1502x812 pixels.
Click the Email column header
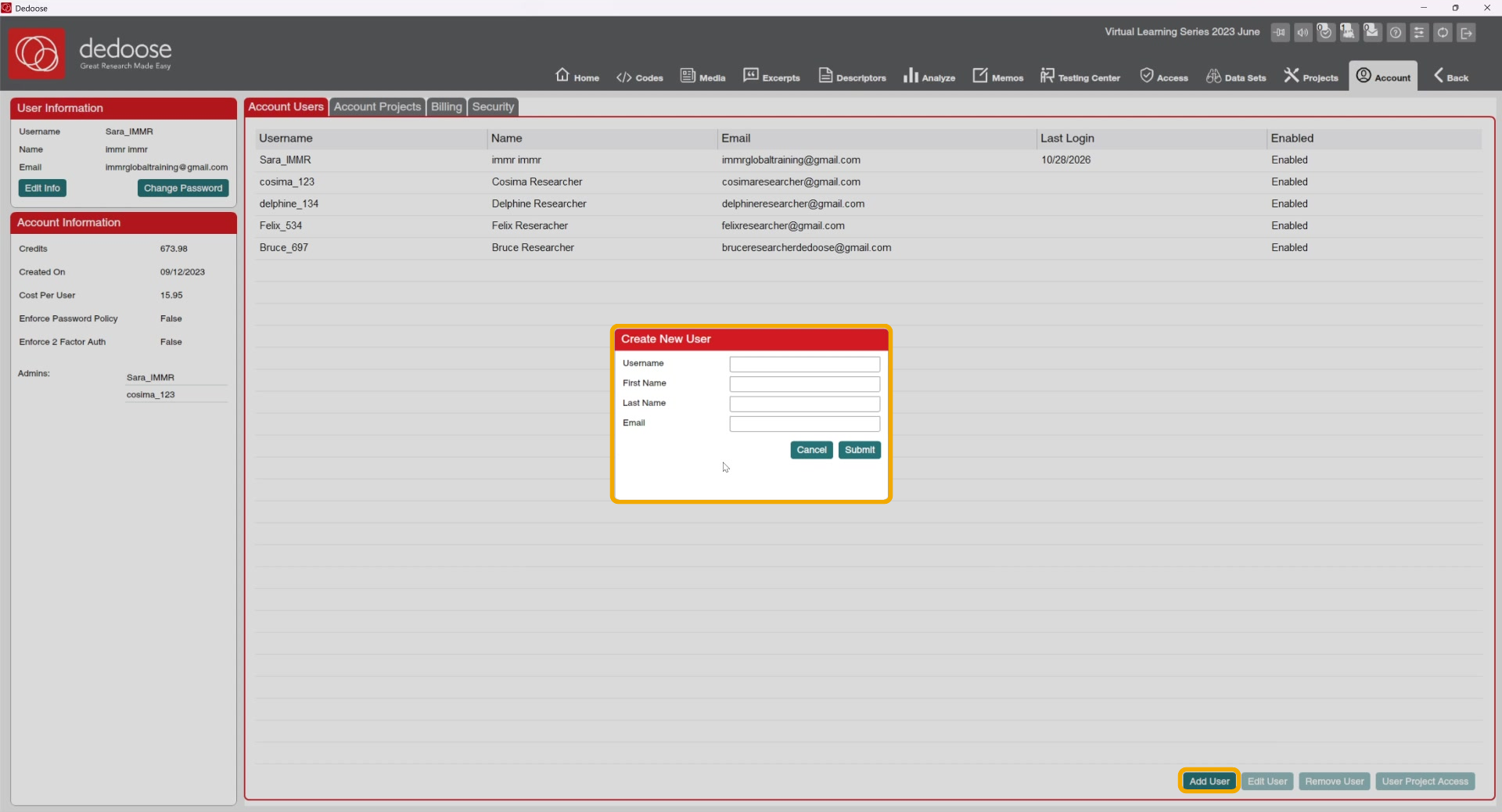pyautogui.click(x=876, y=138)
